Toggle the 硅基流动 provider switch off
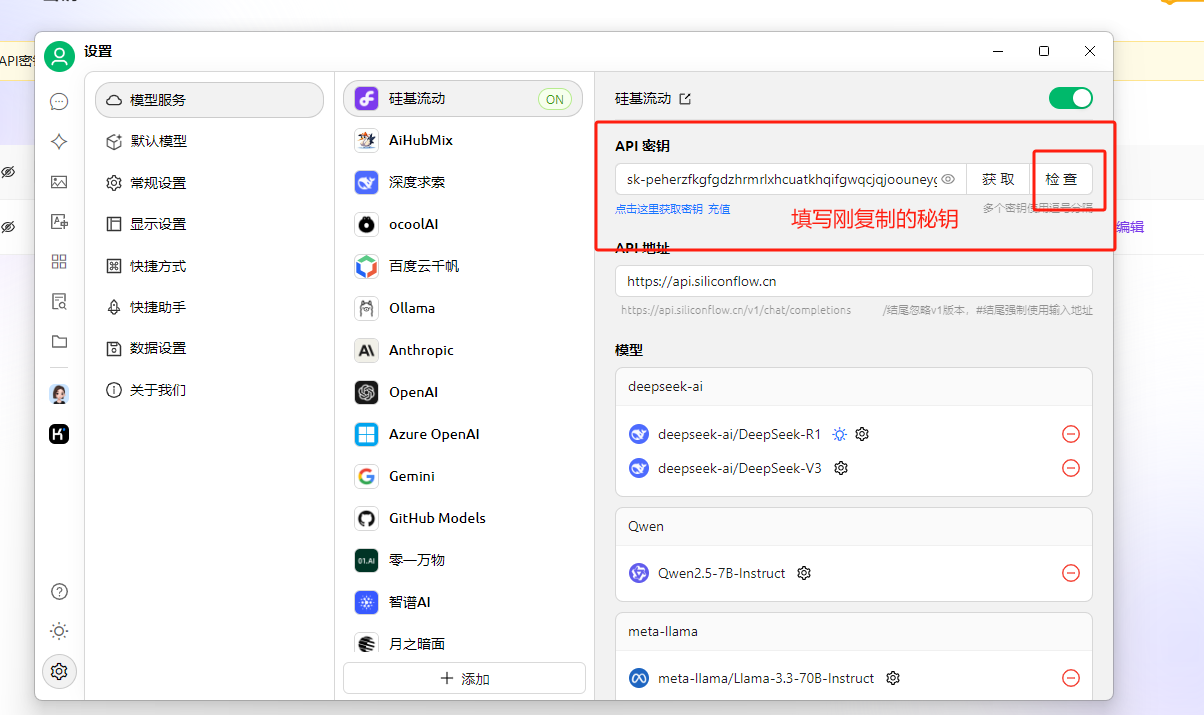 pyautogui.click(x=1070, y=98)
